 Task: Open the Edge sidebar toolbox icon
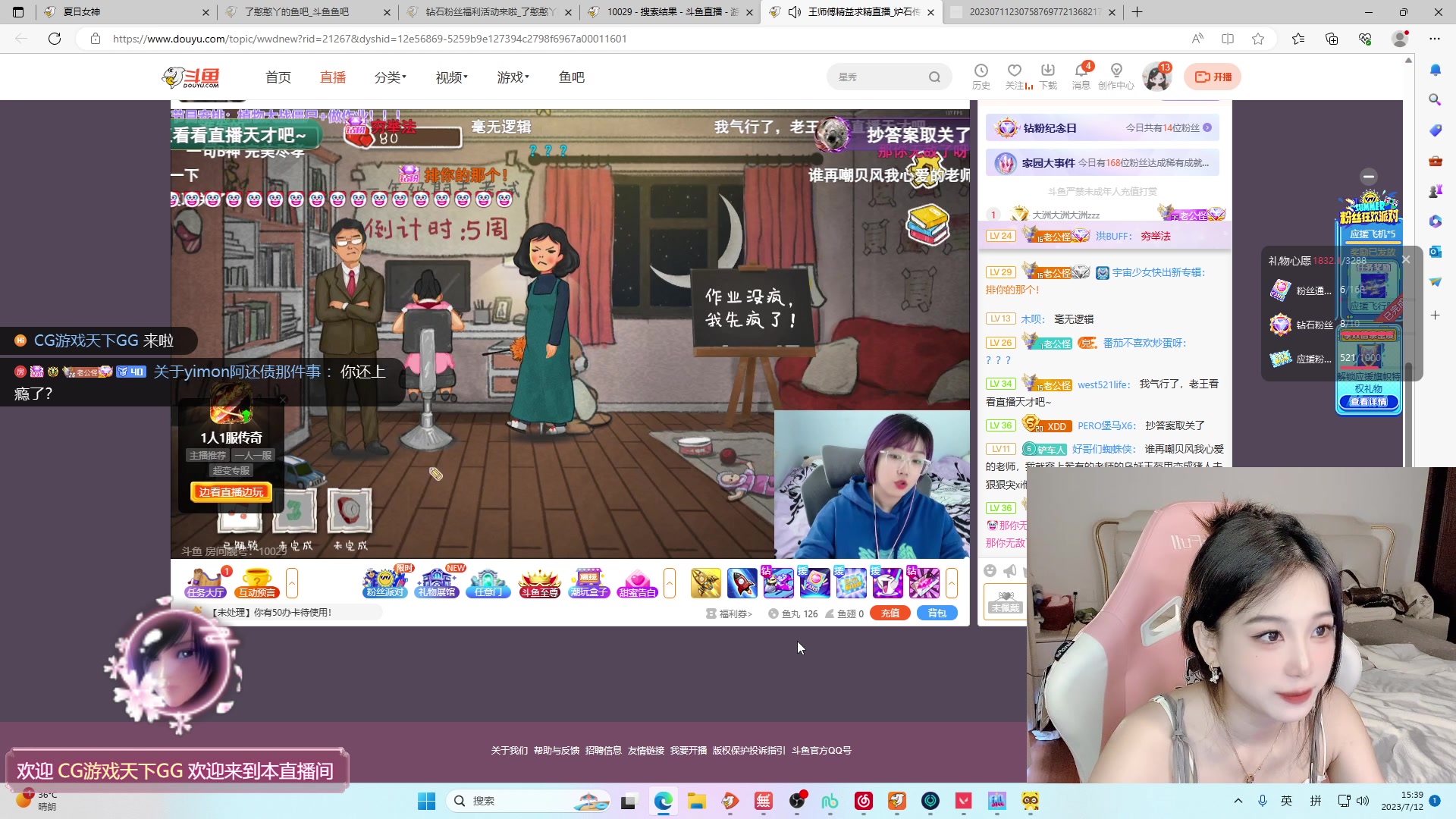(x=1436, y=161)
